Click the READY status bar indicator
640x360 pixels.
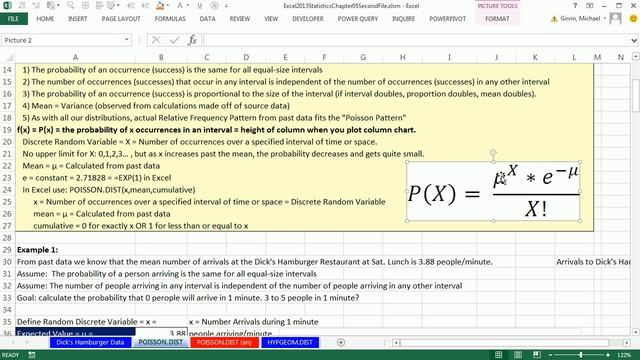(x=11, y=355)
